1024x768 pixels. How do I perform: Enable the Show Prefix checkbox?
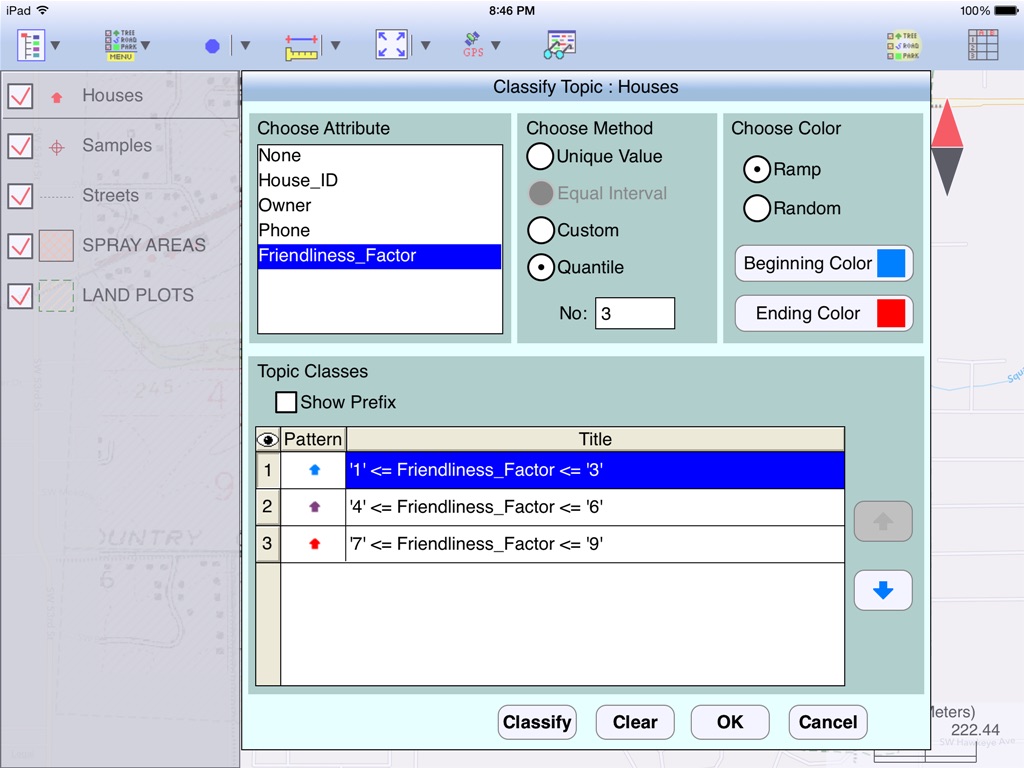285,402
